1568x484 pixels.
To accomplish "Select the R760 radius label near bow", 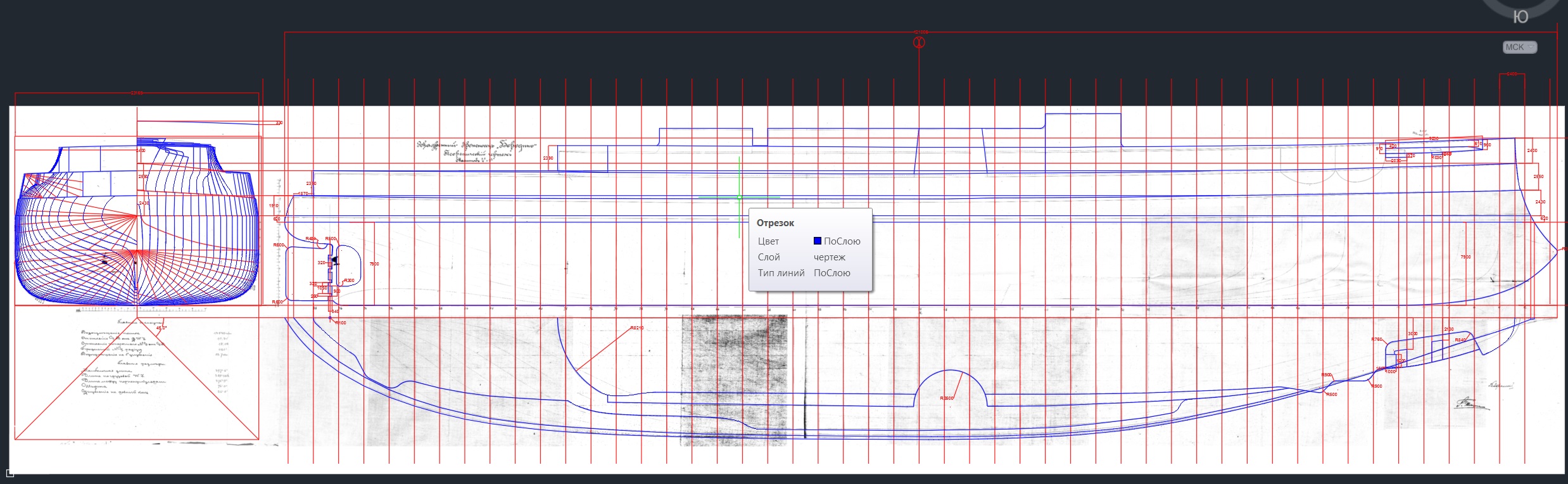I will pos(1377,340).
